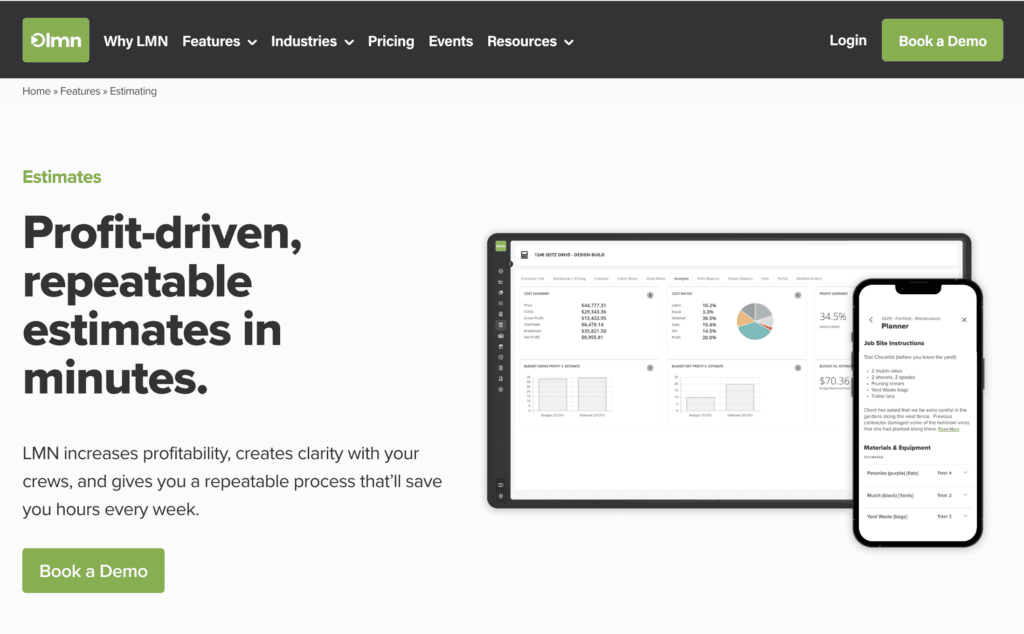This screenshot has height=634, width=1024.
Task: Click the Login link
Action: 848,40
